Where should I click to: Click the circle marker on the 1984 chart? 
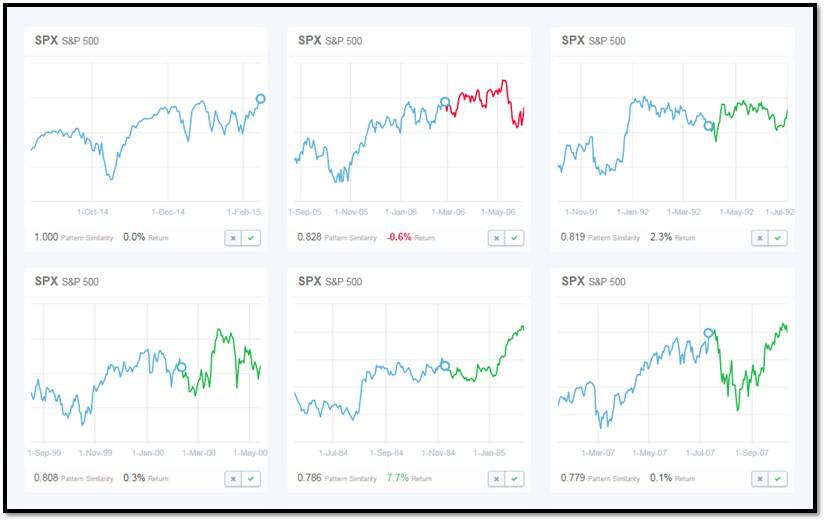click(445, 366)
